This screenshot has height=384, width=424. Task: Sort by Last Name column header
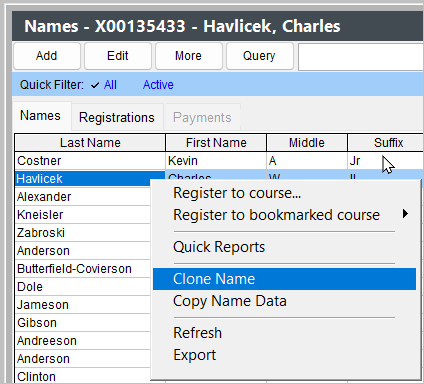90,143
